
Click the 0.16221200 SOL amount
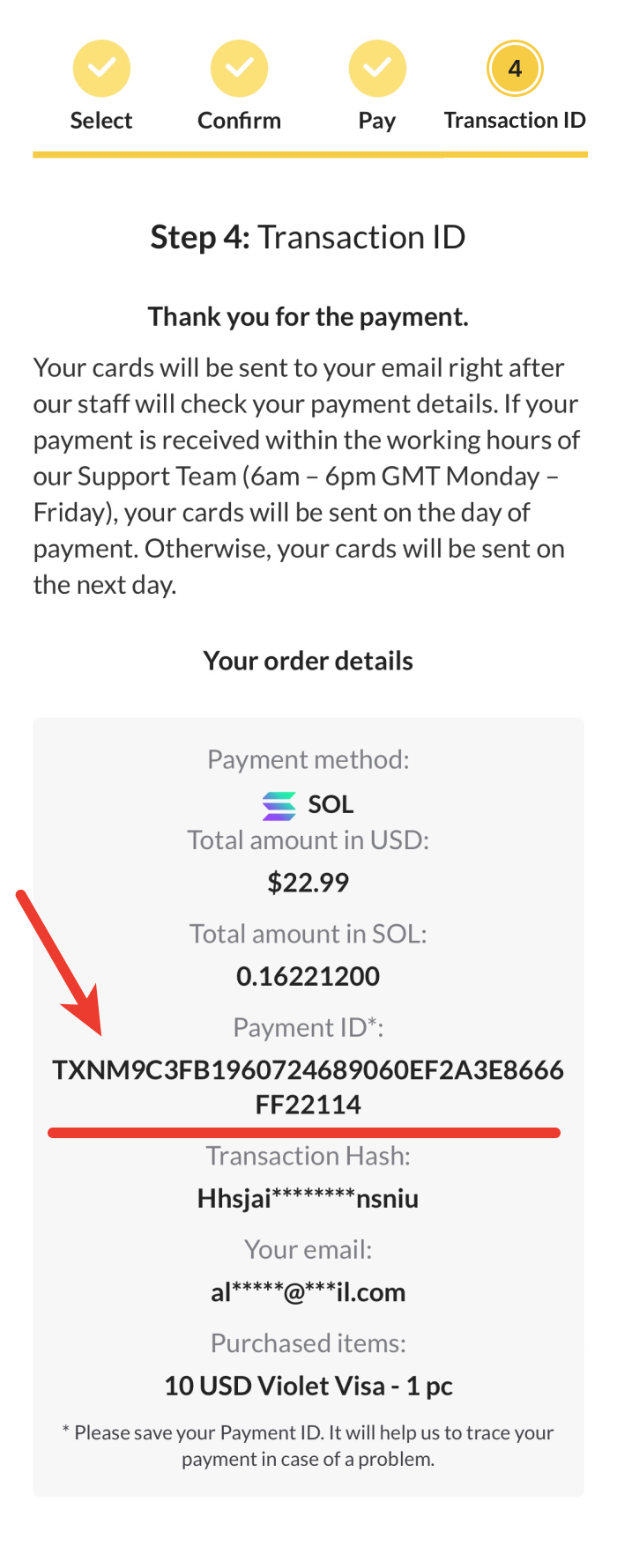(x=308, y=976)
